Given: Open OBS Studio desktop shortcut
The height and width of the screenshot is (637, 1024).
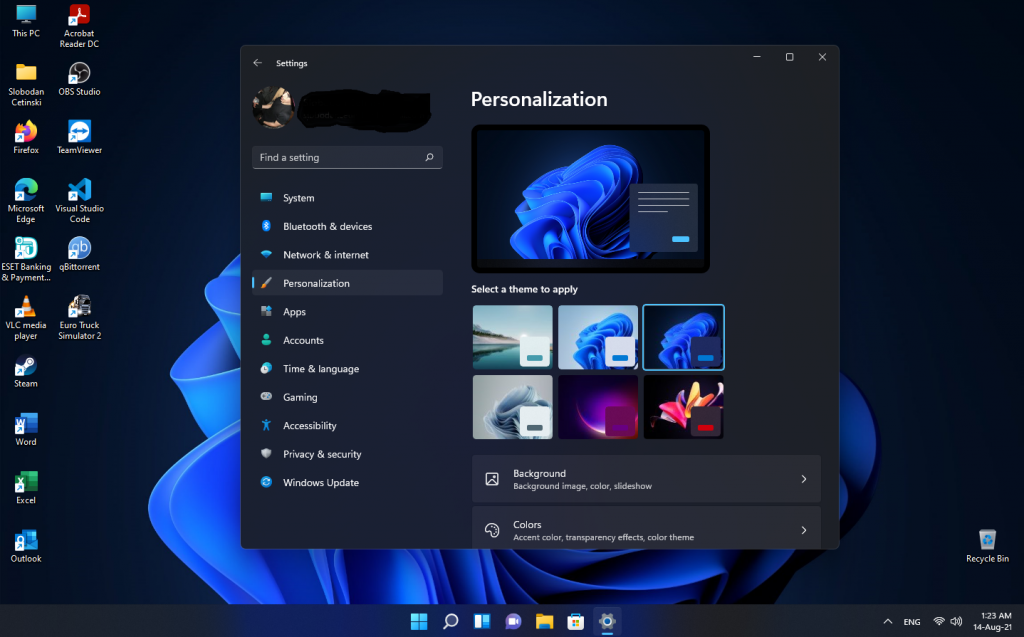Looking at the screenshot, I should (x=79, y=74).
